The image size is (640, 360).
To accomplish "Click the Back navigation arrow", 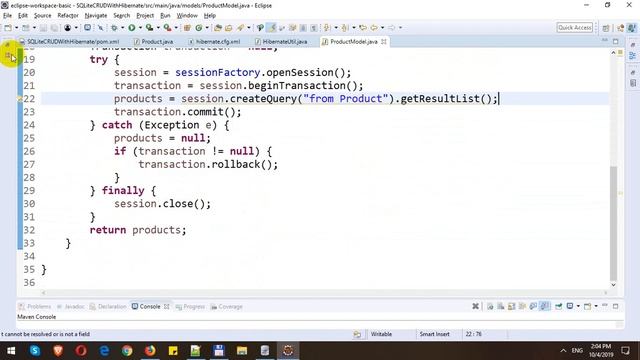I will click(373, 28).
